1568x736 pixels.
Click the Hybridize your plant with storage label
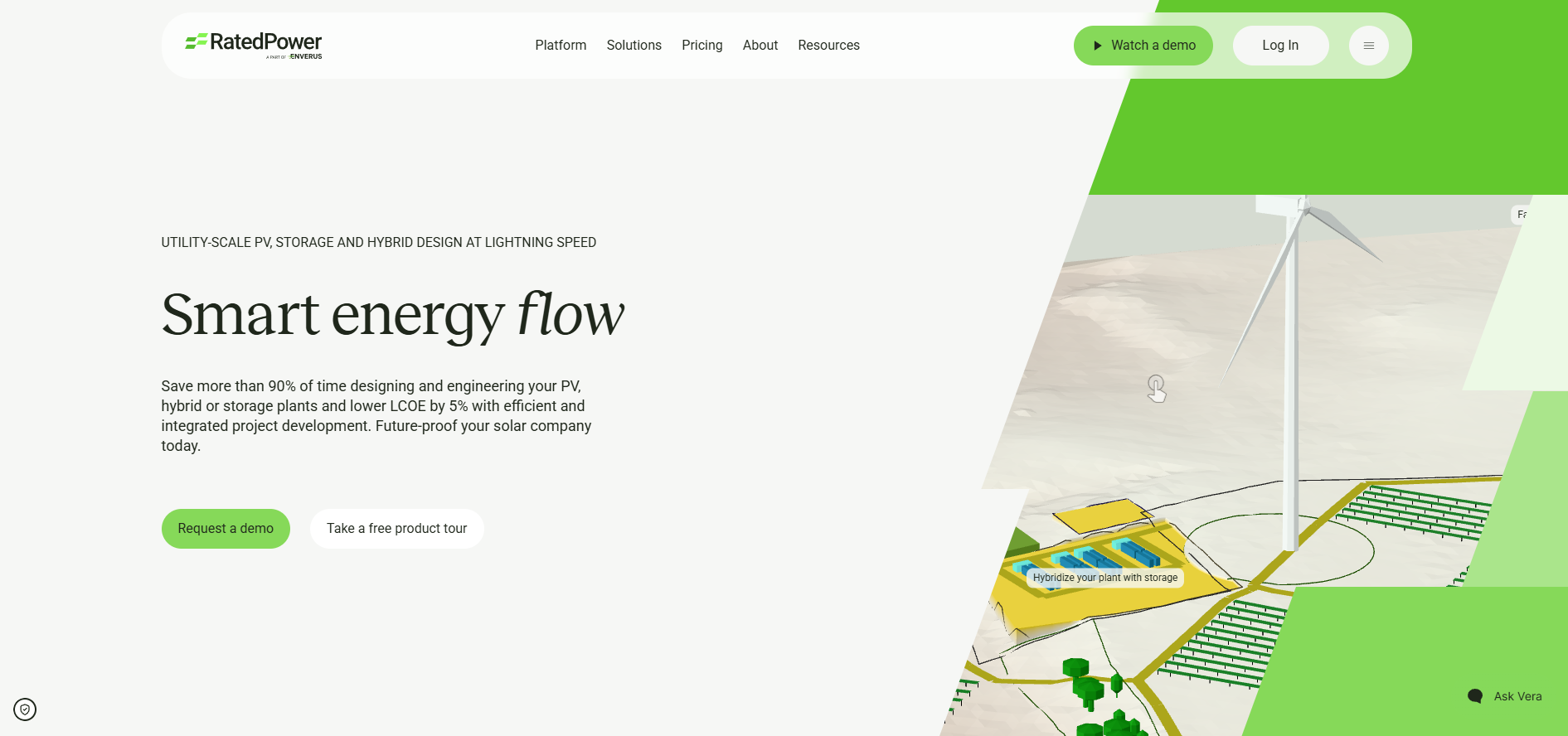click(x=1104, y=578)
